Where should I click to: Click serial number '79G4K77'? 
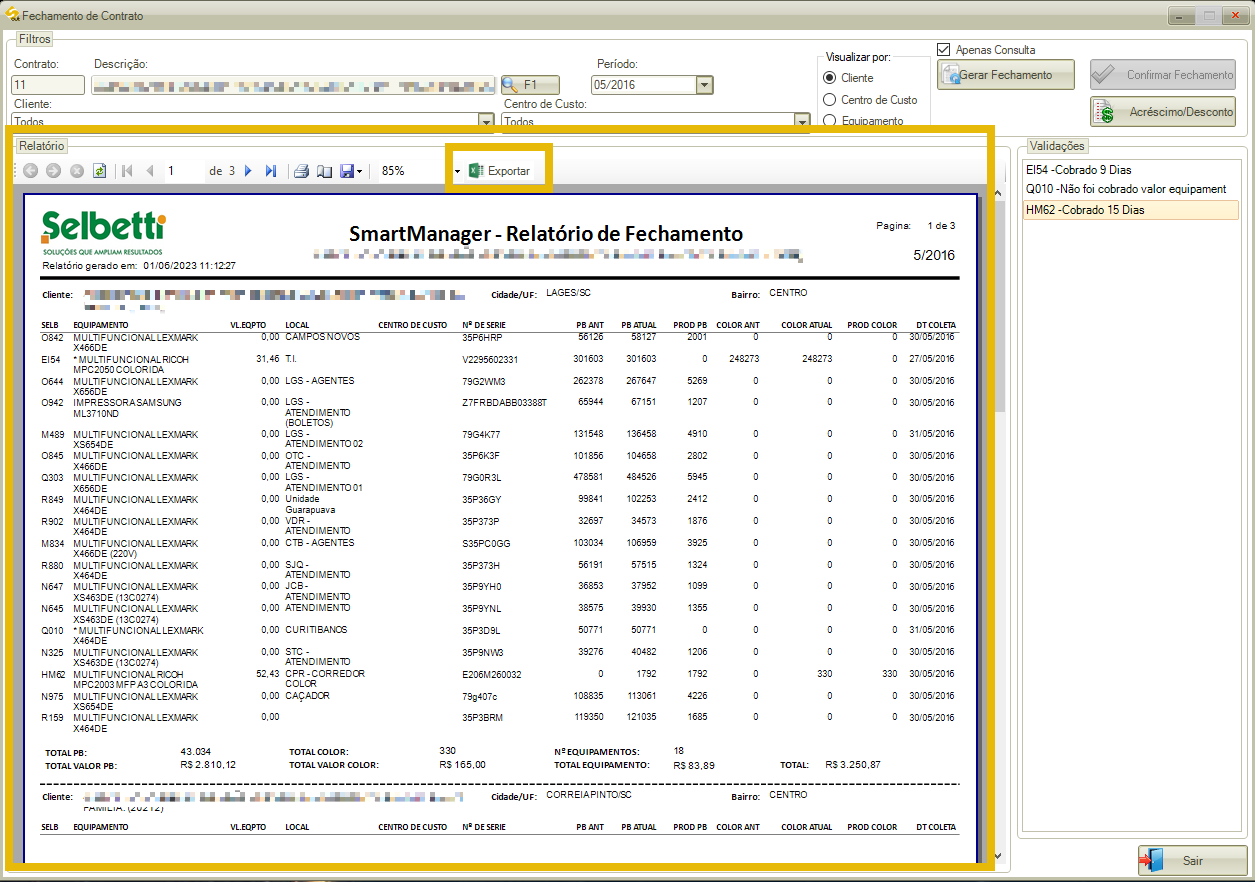[x=481, y=435]
